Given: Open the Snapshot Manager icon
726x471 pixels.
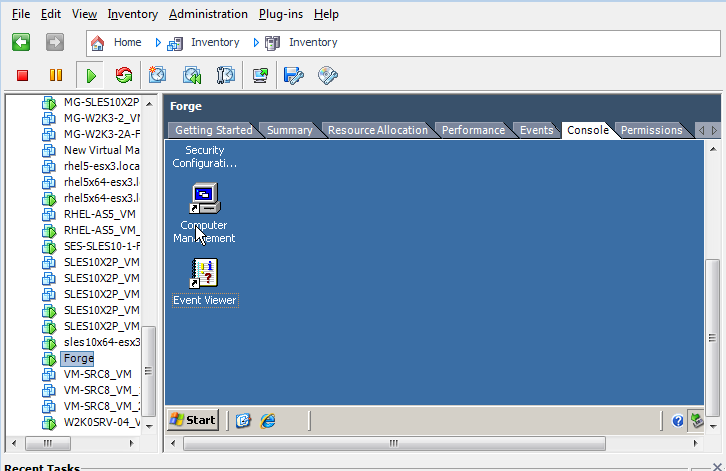Looking at the screenshot, I should click(x=225, y=75).
